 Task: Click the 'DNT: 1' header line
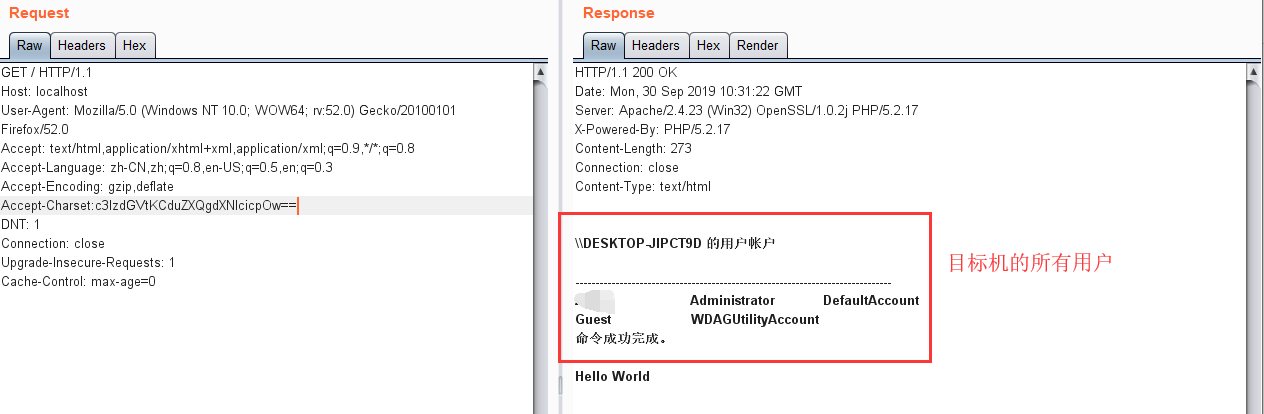[21, 225]
